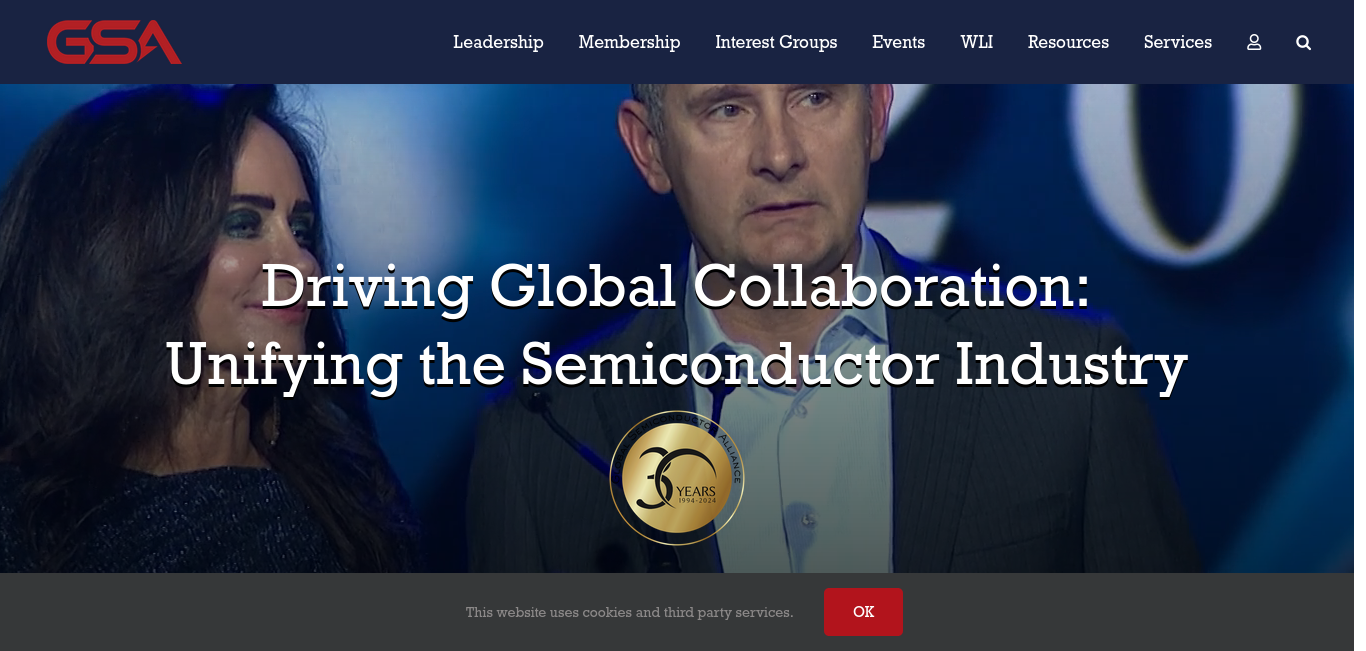Screen dimensions: 1366x651
Task: Click the GSA logo in header
Action: tap(114, 42)
